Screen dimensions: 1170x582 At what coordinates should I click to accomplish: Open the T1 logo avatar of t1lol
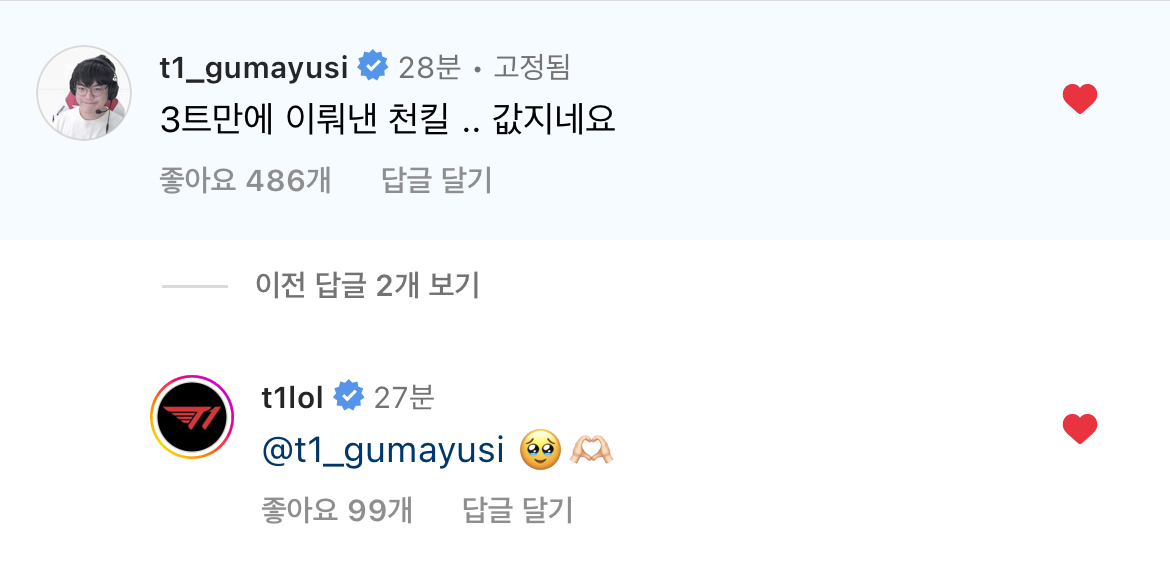pos(192,417)
